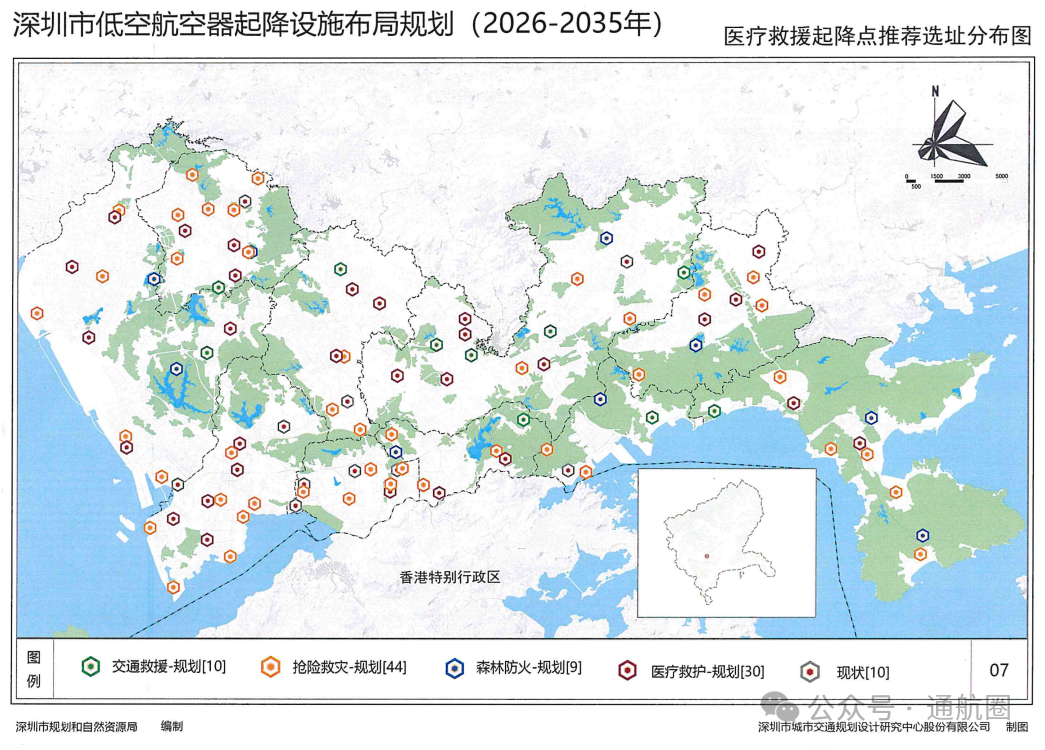Screen dimensions: 1045x750
Task: Click the footer word 编制
Action: 172,727
